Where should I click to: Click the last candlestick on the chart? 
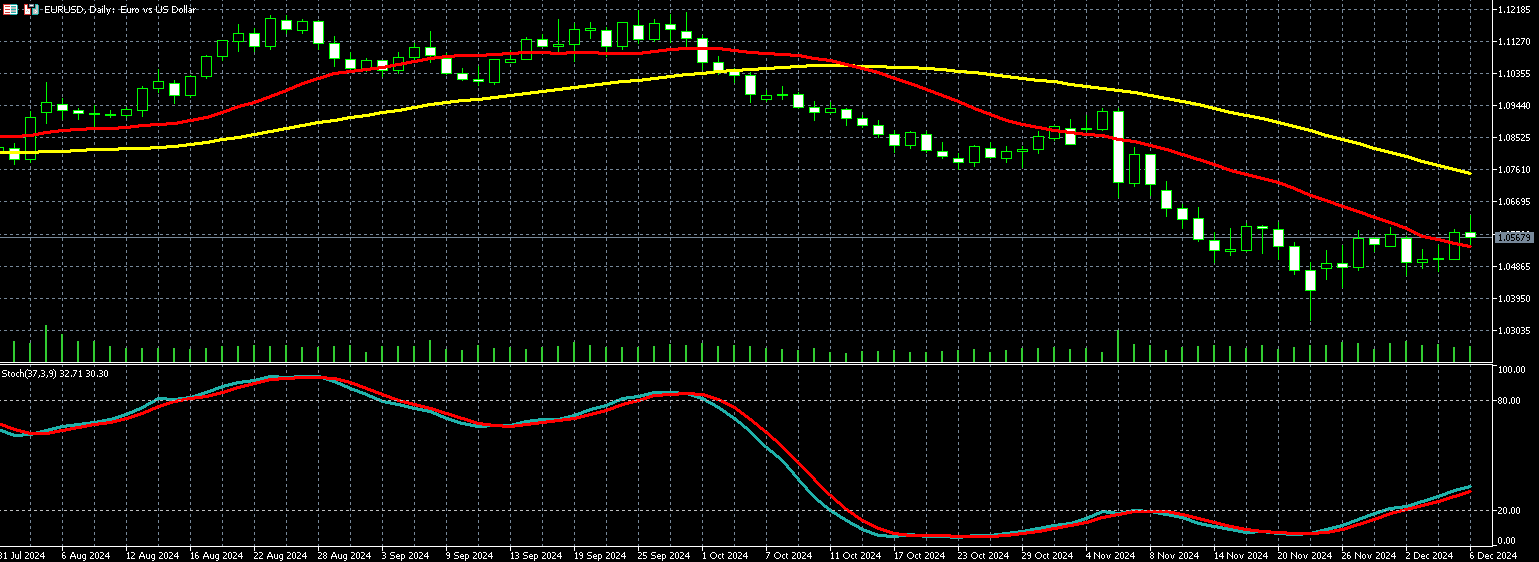point(1470,234)
